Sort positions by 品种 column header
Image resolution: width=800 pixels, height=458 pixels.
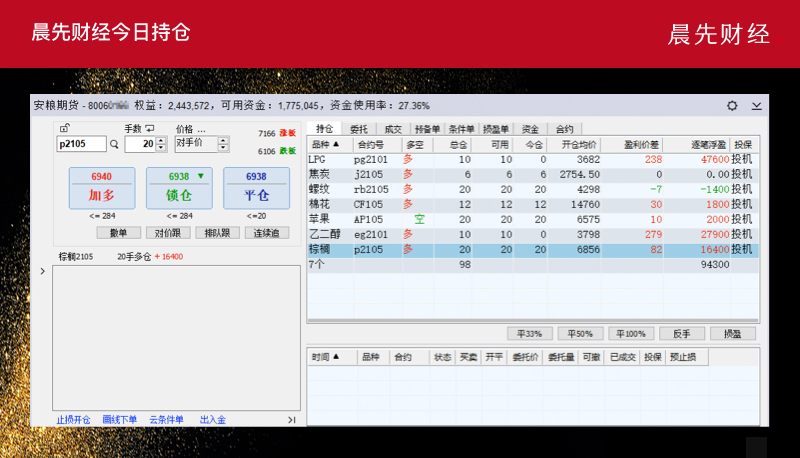(326, 145)
